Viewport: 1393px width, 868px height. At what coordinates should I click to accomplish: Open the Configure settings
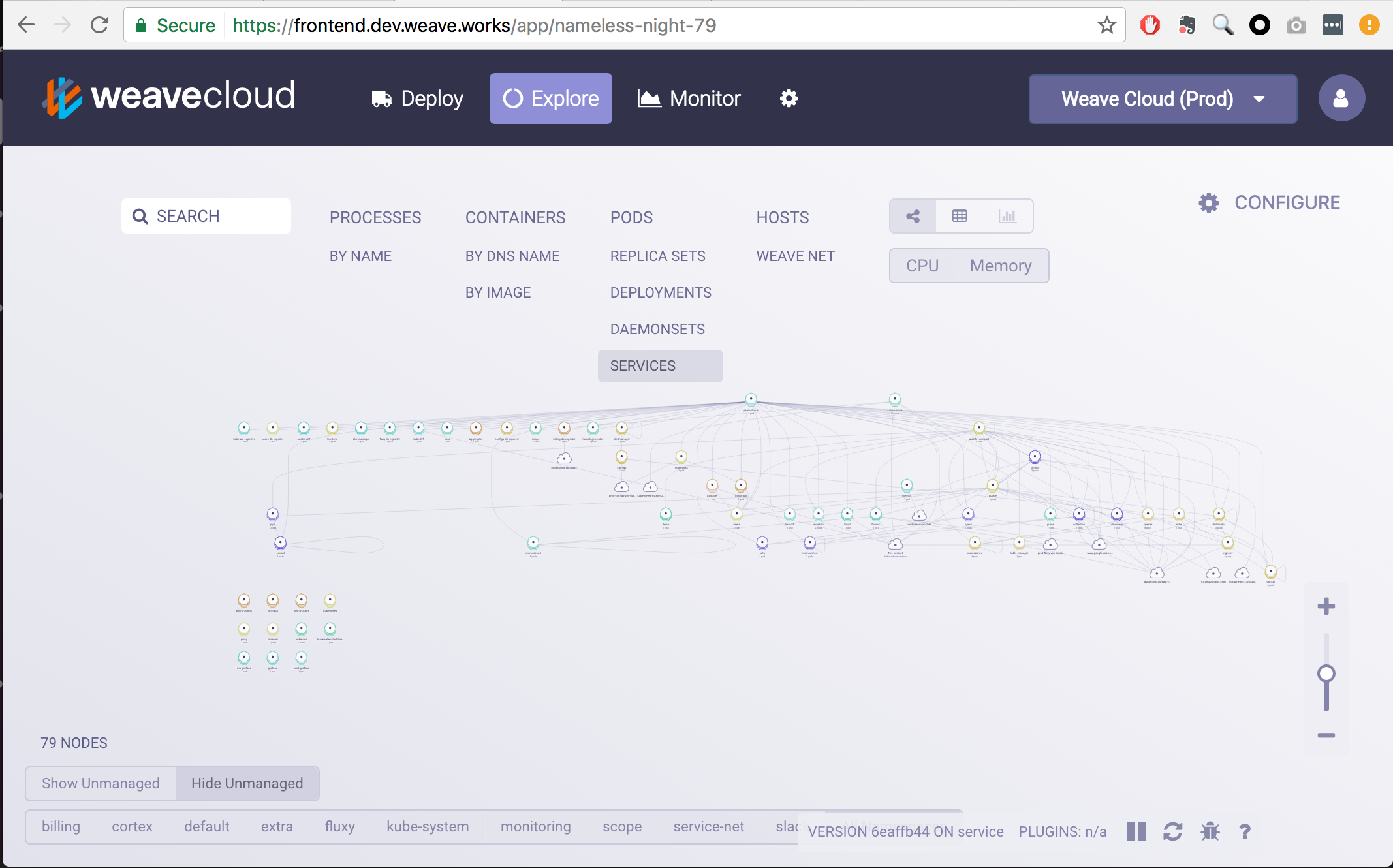(x=1269, y=202)
